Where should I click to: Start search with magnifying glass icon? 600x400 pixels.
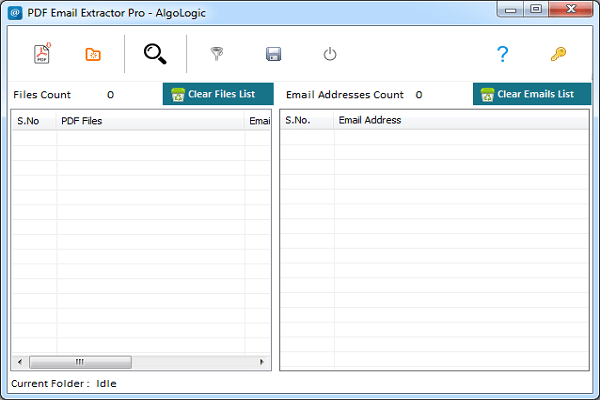coord(155,54)
